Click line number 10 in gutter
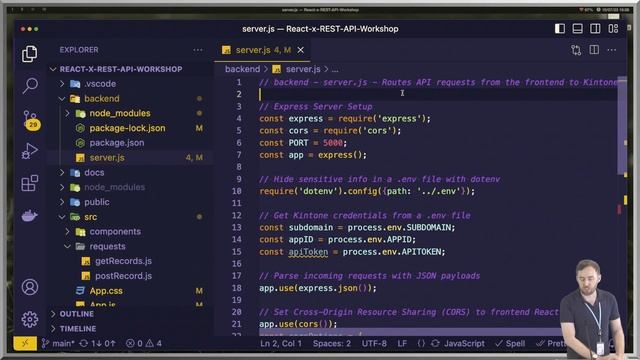The height and width of the screenshot is (360, 640). click(x=237, y=191)
